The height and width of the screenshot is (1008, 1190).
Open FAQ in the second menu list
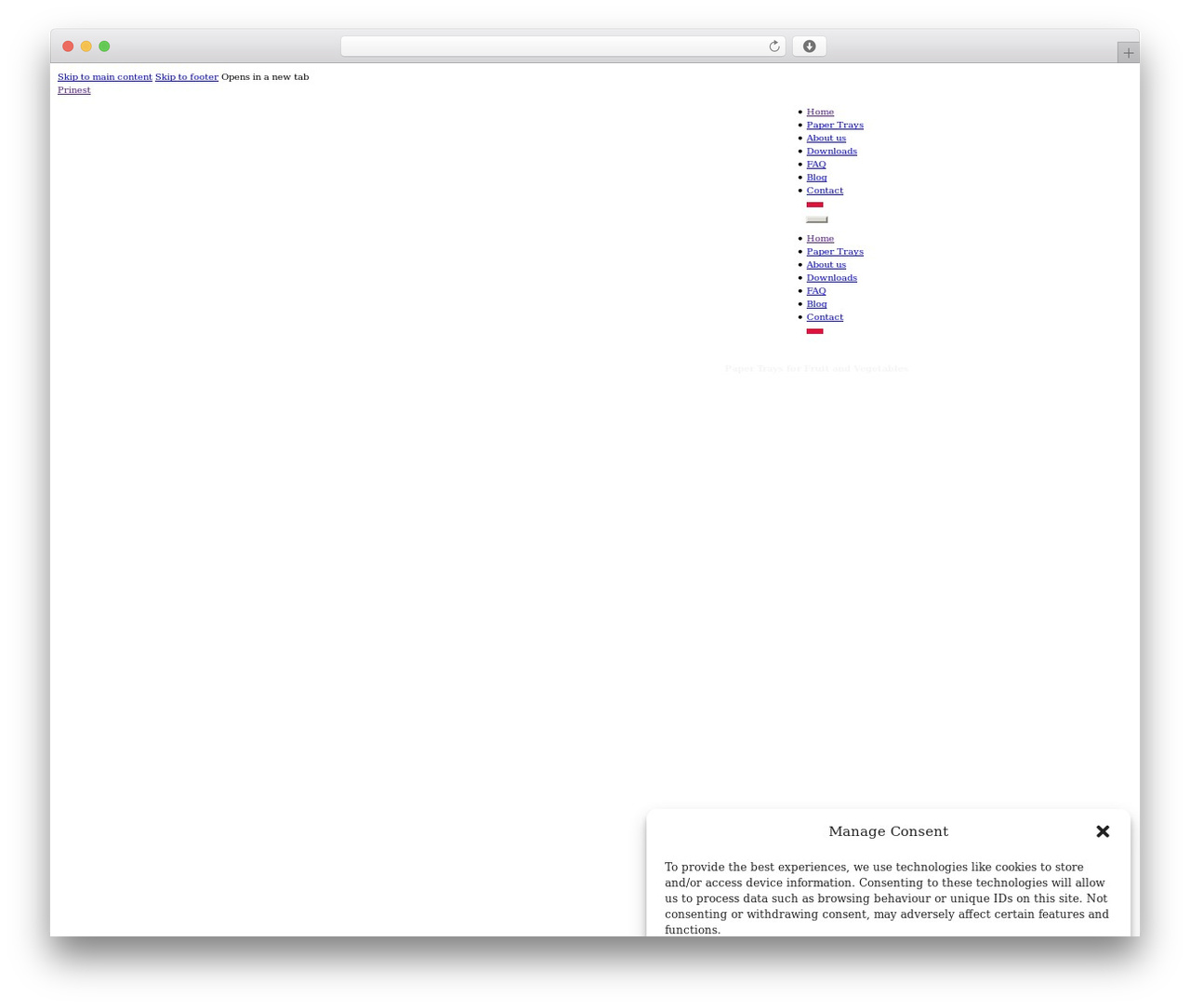816,291
